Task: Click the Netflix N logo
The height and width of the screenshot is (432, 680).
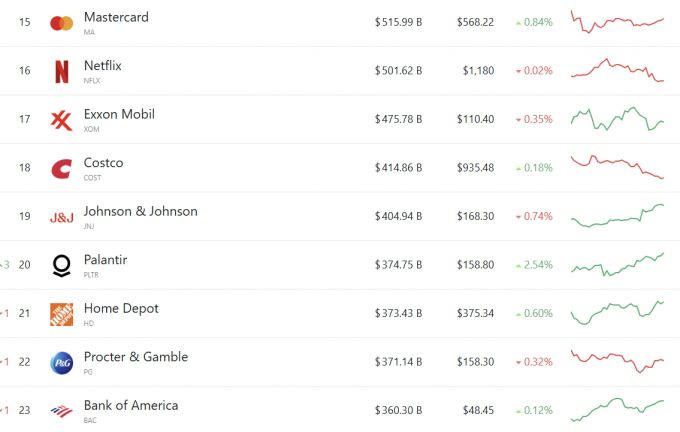Action: 61,71
